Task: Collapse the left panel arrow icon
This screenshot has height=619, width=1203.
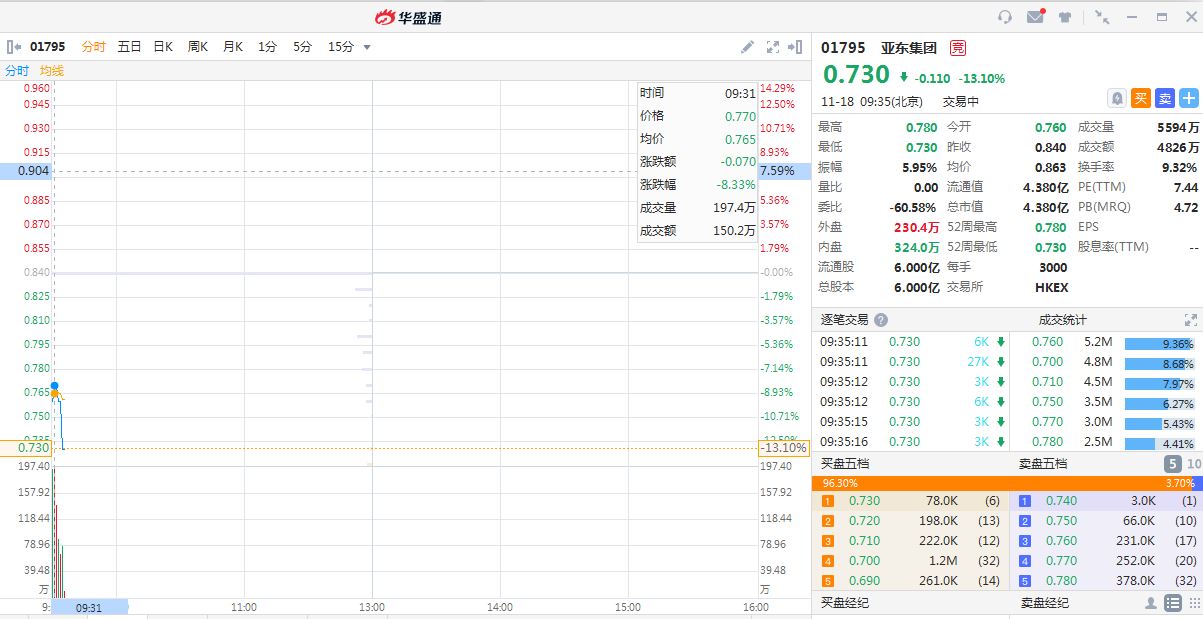Action: tap(14, 47)
